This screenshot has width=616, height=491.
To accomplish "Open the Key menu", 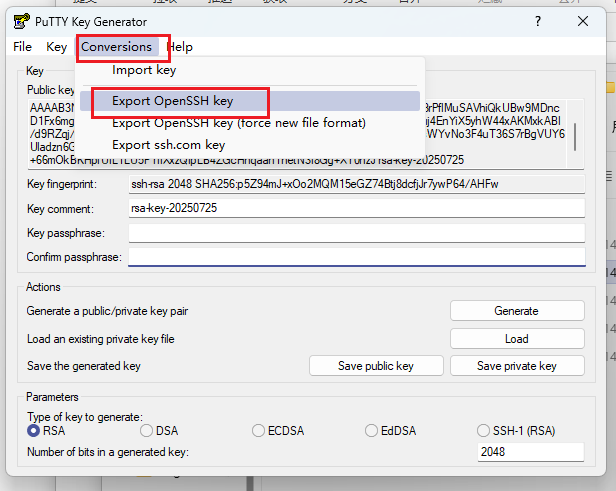I will [x=56, y=47].
